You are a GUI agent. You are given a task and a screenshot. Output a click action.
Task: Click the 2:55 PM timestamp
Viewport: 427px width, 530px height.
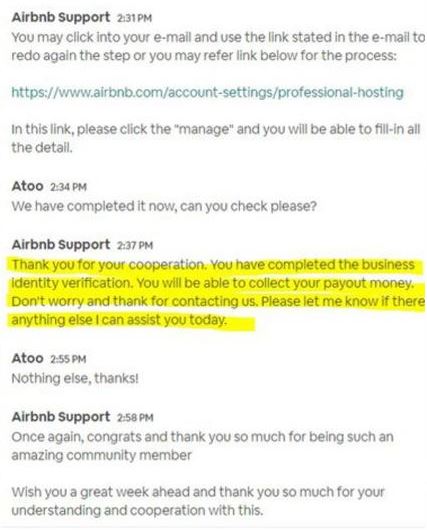(x=68, y=359)
